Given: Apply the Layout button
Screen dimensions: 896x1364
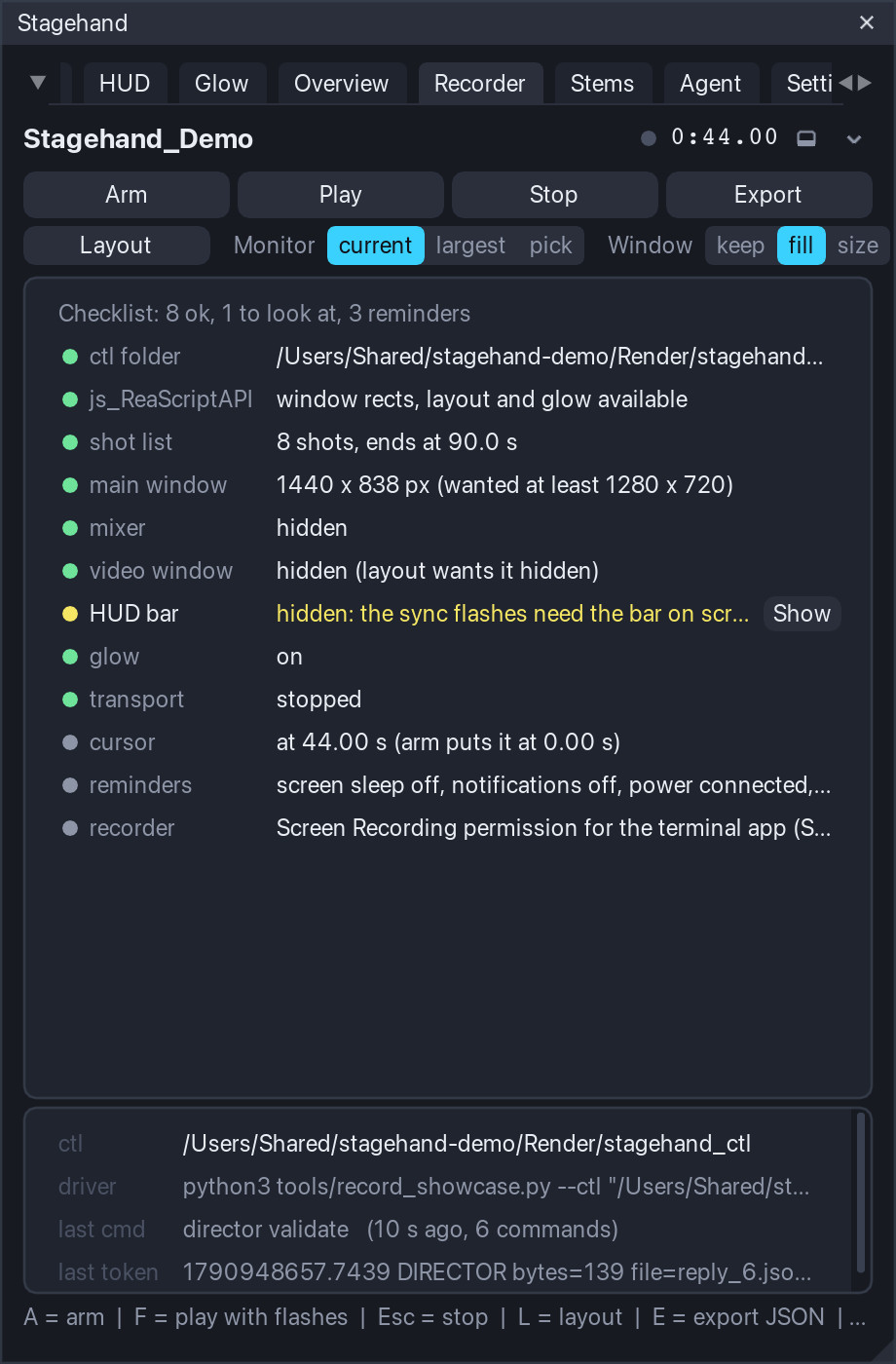Looking at the screenshot, I should pos(116,246).
